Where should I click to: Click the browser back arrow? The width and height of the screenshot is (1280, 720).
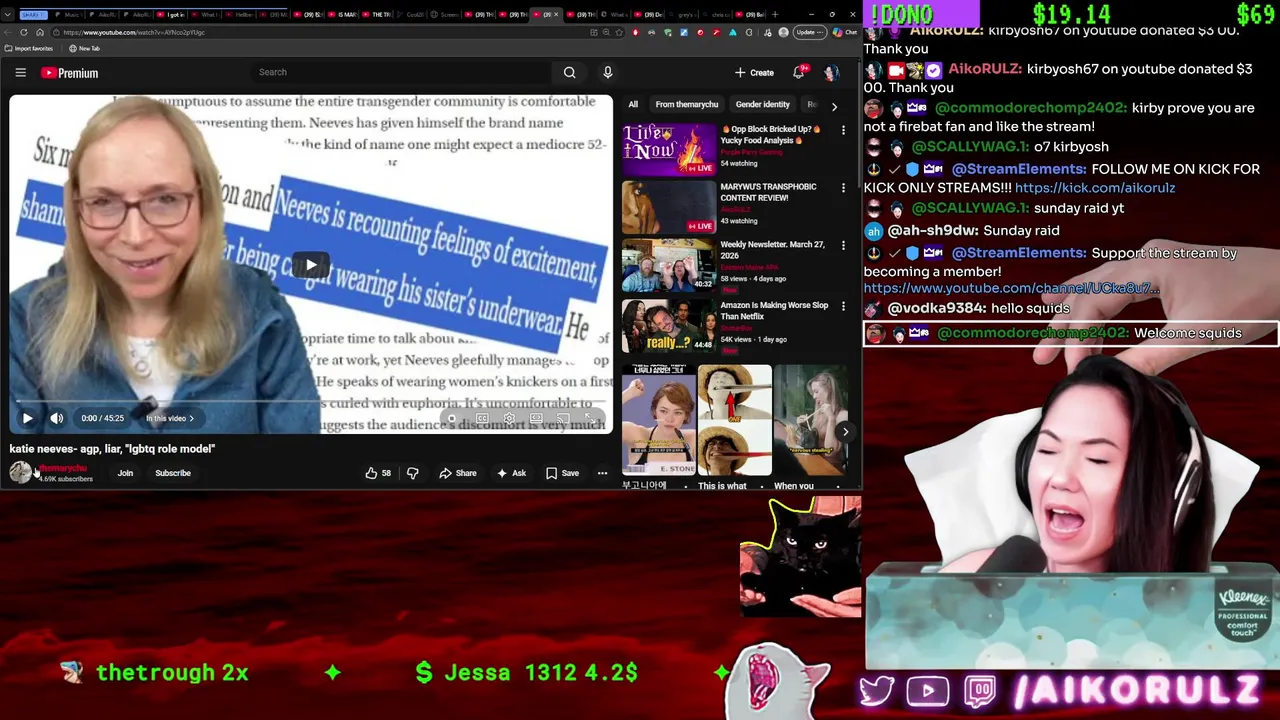click(8, 32)
